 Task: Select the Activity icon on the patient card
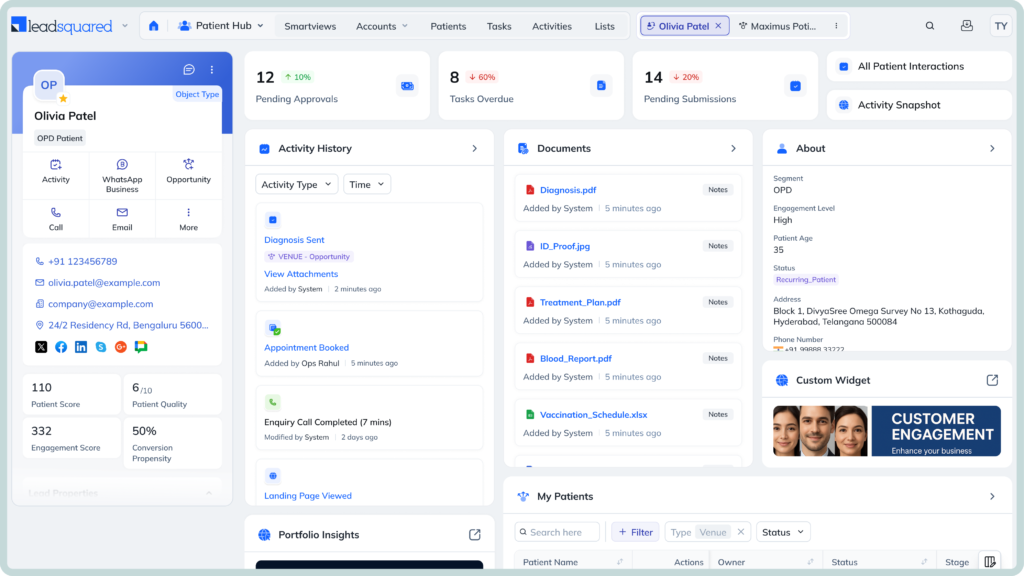coord(56,170)
